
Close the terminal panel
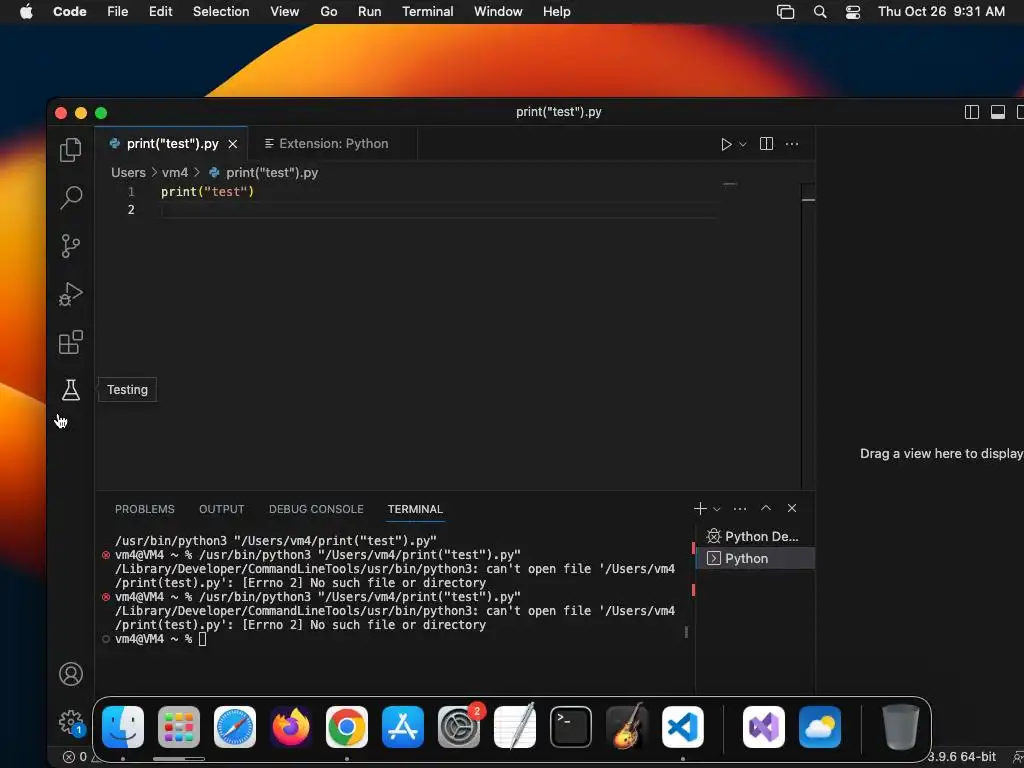[x=792, y=508]
